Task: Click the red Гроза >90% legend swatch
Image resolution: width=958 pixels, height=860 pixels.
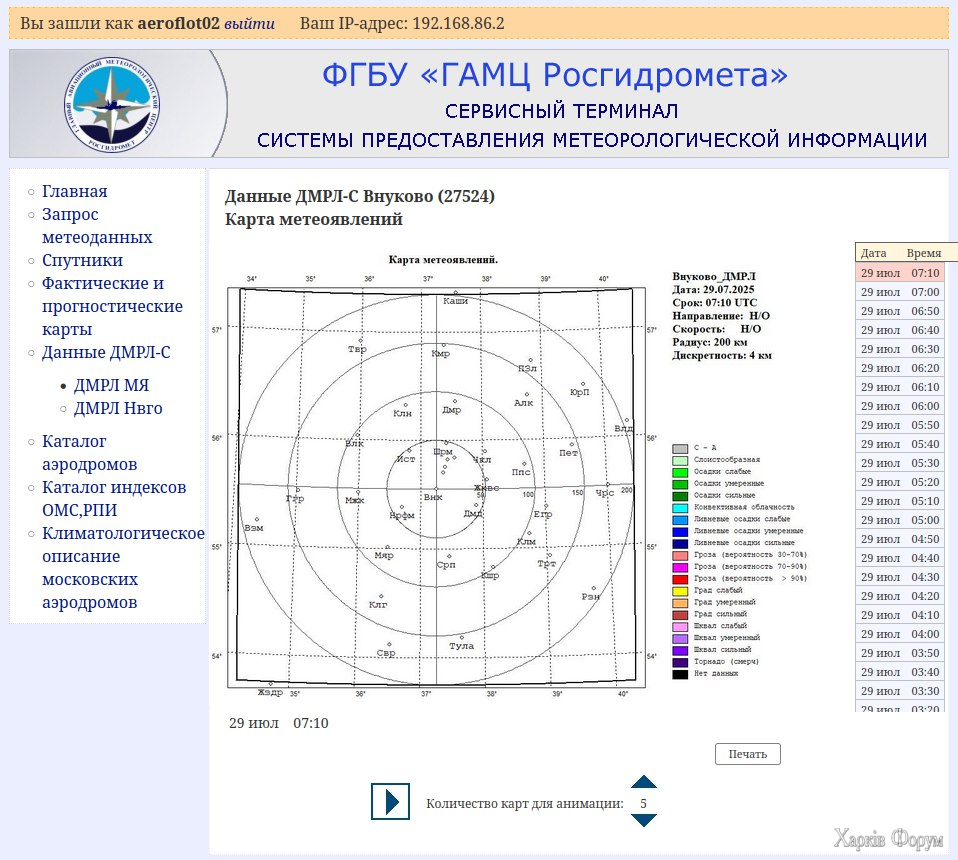Action: (680, 579)
